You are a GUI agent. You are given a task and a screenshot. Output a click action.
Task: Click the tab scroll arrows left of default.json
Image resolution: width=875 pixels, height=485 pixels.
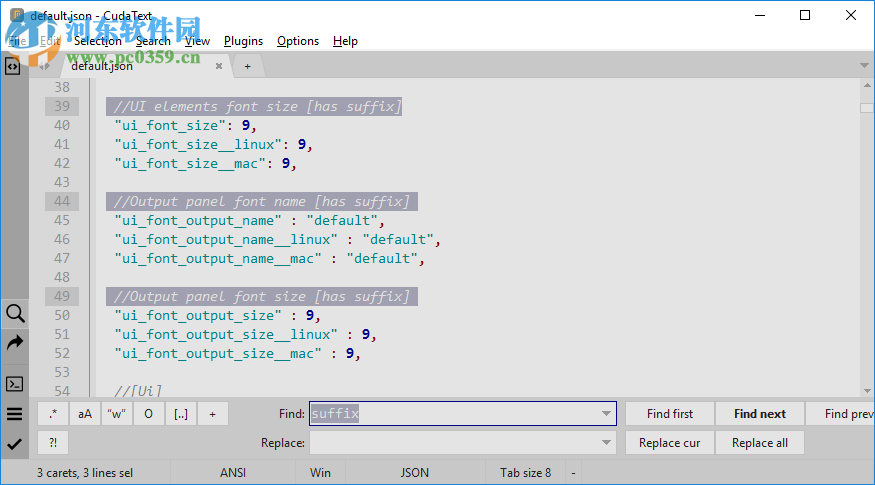click(44, 66)
